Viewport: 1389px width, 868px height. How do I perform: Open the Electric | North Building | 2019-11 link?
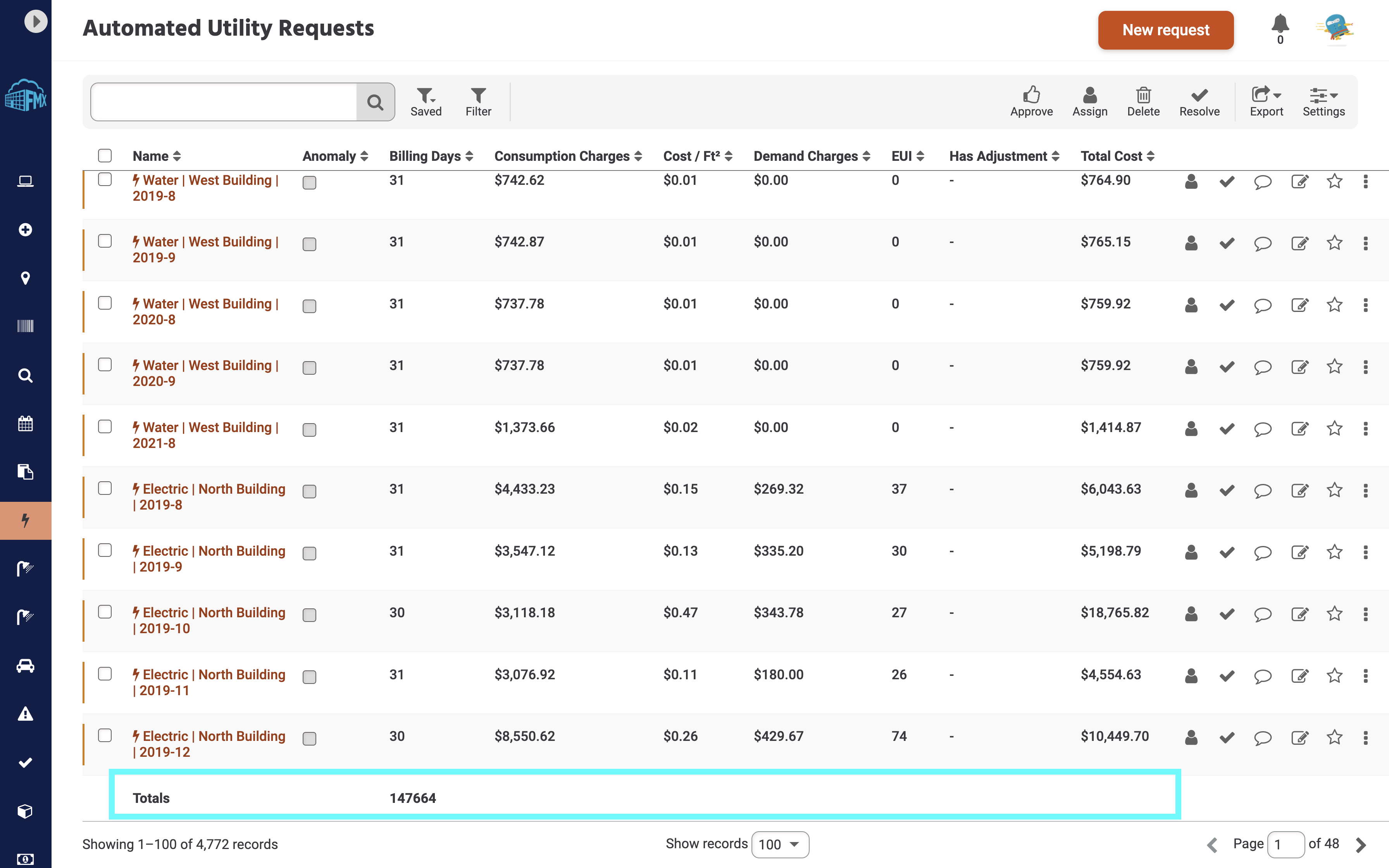[x=209, y=682]
